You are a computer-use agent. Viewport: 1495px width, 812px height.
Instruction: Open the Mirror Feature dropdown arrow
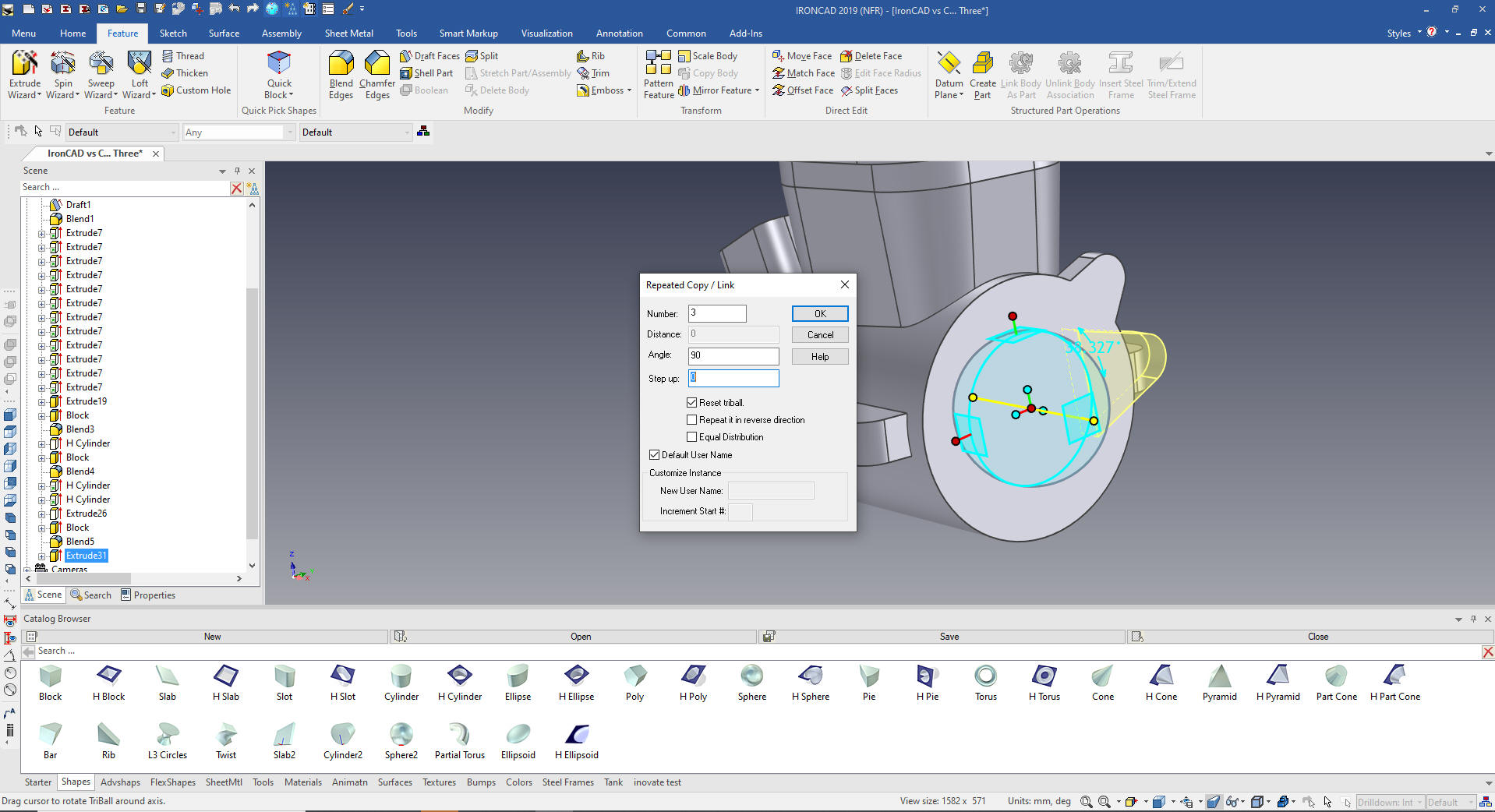click(757, 90)
